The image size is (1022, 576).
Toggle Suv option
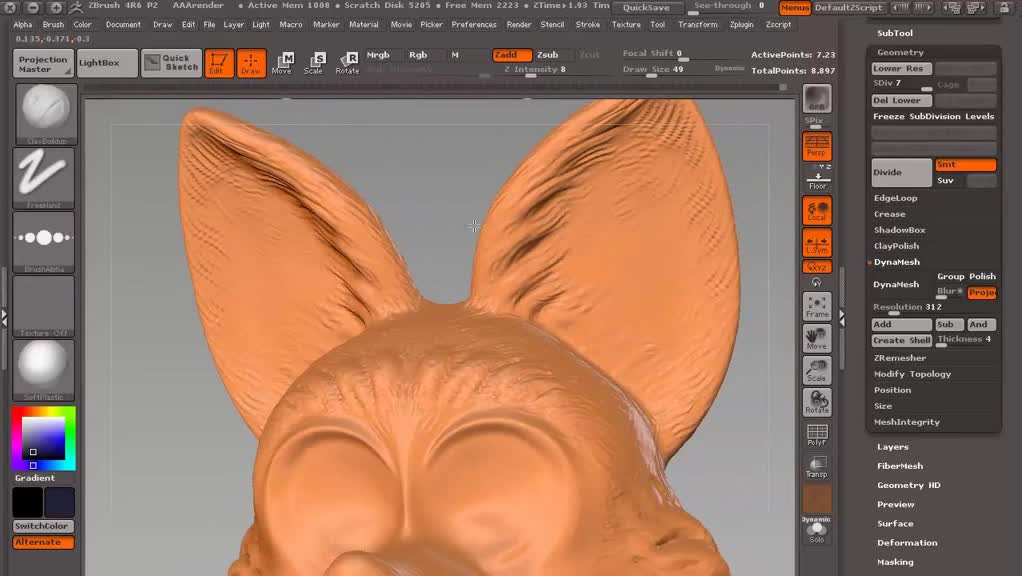tap(966, 180)
